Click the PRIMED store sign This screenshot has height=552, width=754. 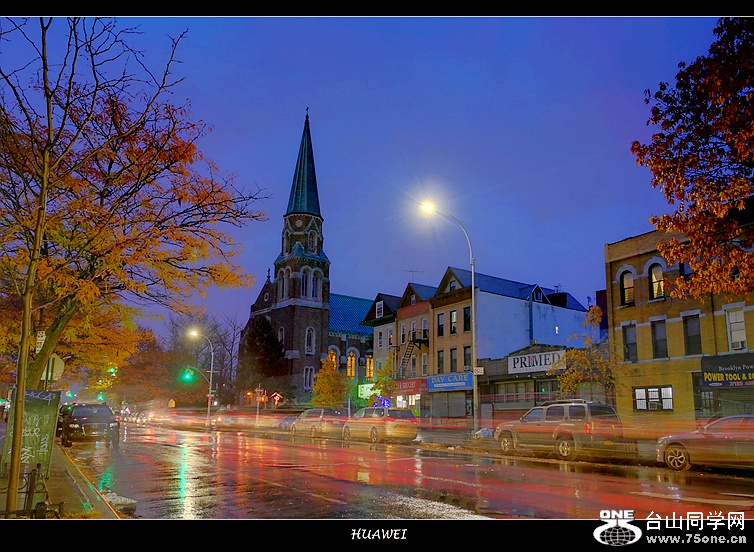(535, 362)
